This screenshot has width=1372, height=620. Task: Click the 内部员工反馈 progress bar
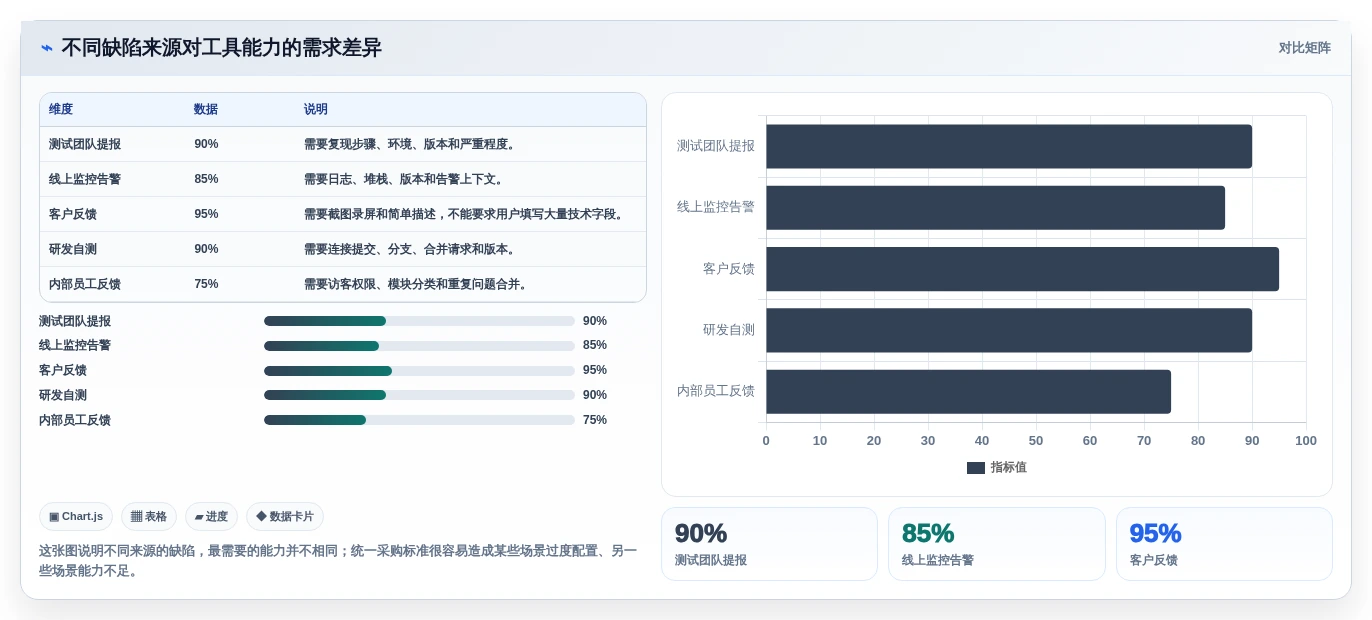pyautogui.click(x=419, y=420)
